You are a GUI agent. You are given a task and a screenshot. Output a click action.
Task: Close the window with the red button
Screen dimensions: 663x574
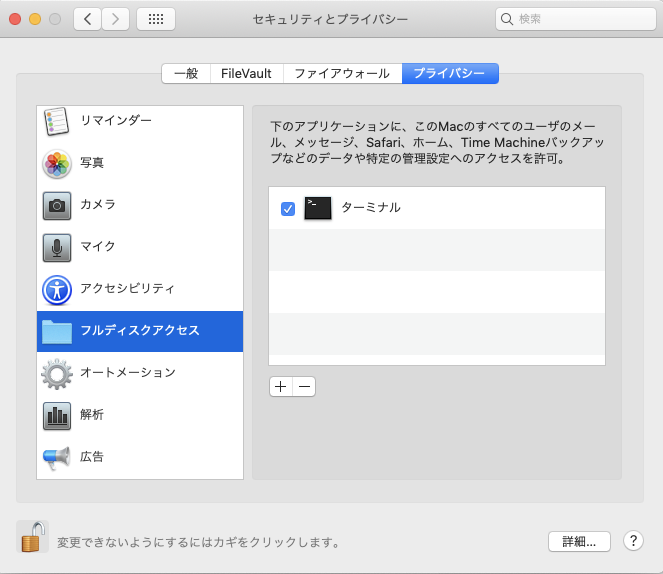tap(15, 19)
